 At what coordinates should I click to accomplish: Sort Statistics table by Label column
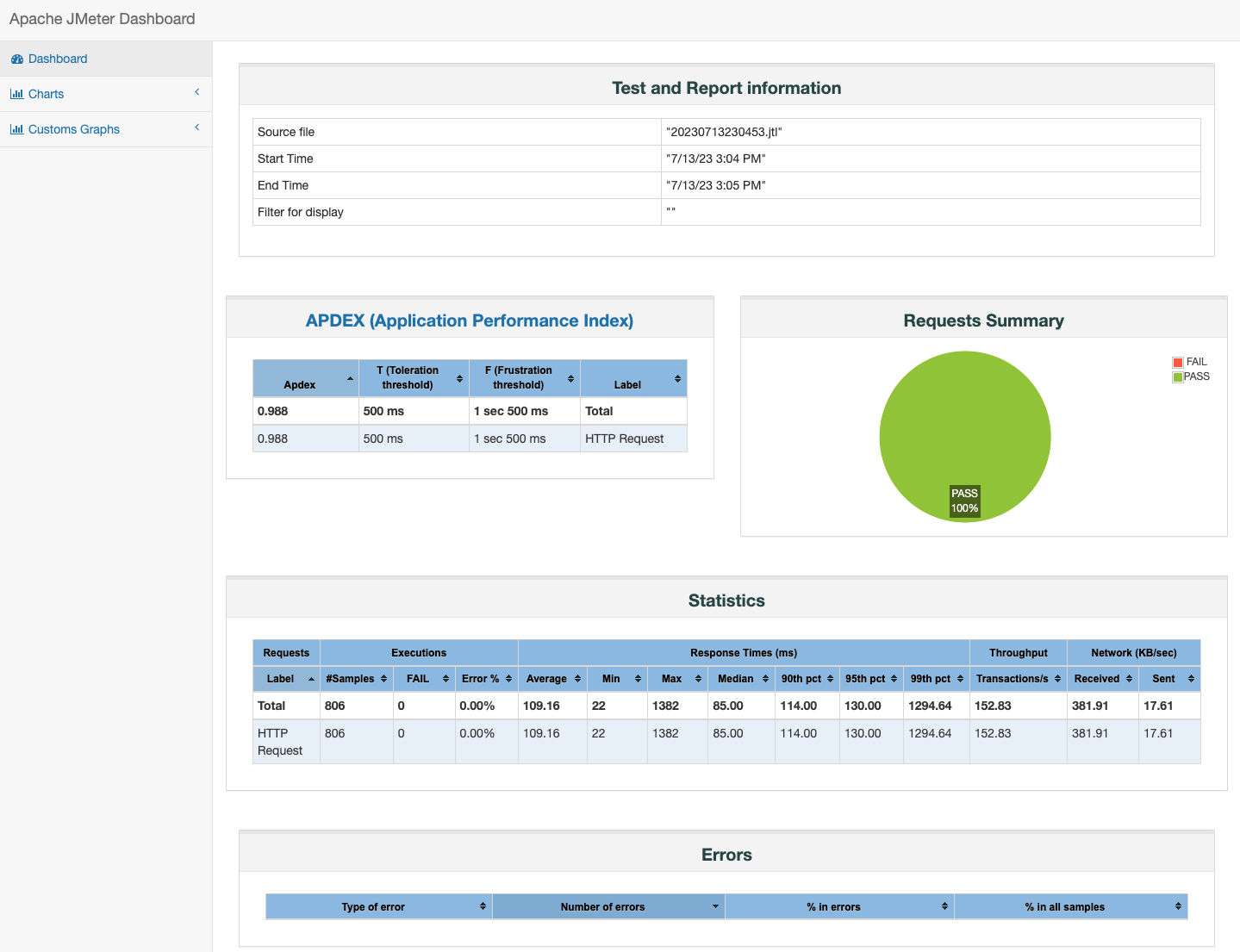[x=286, y=679]
